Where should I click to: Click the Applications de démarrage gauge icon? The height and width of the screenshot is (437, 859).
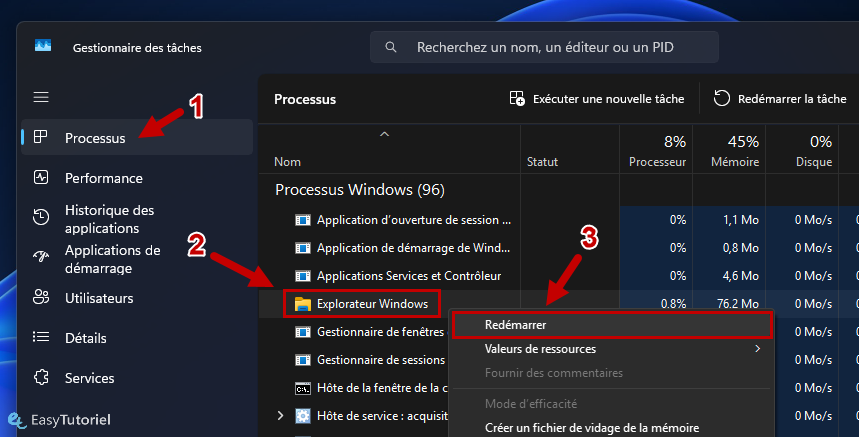[x=41, y=256]
